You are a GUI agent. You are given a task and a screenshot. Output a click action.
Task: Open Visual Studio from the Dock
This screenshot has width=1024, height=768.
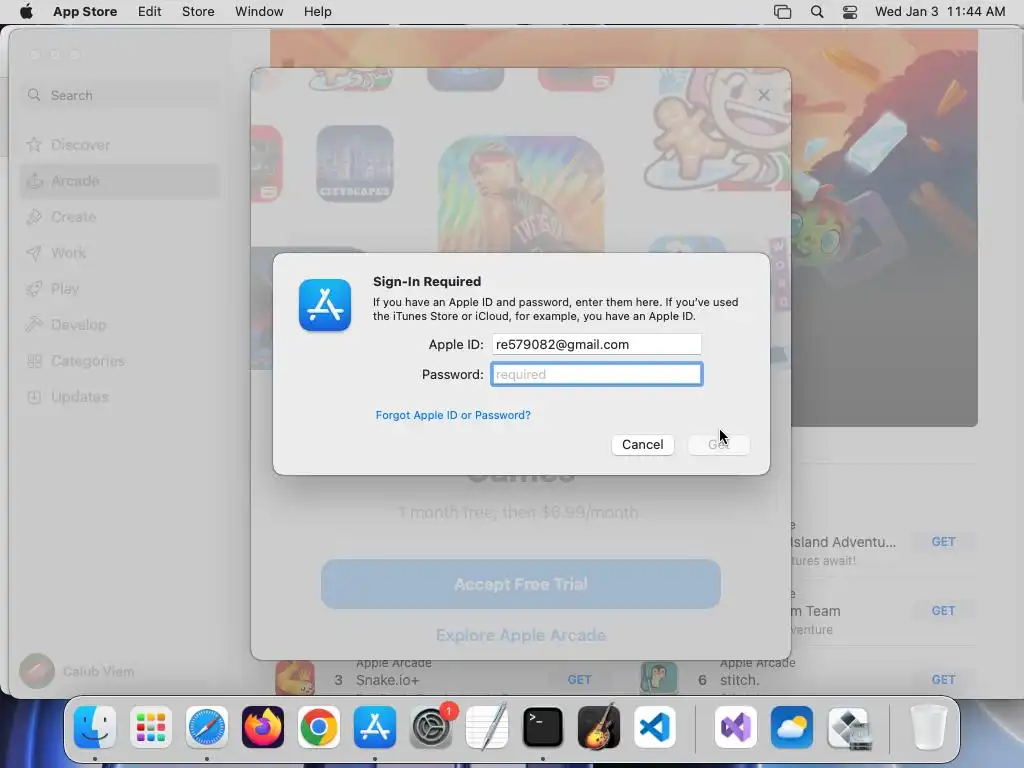[x=735, y=727]
